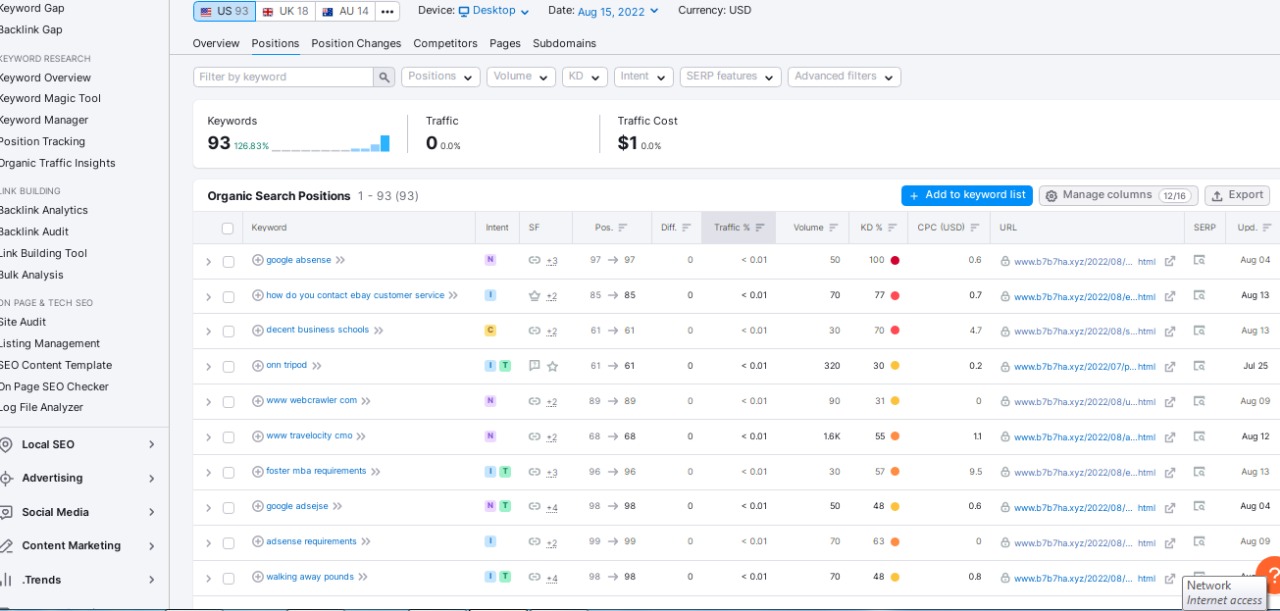Click the yellow KD dot for onn tripod
Screen dimensions: 1280x611
point(895,366)
